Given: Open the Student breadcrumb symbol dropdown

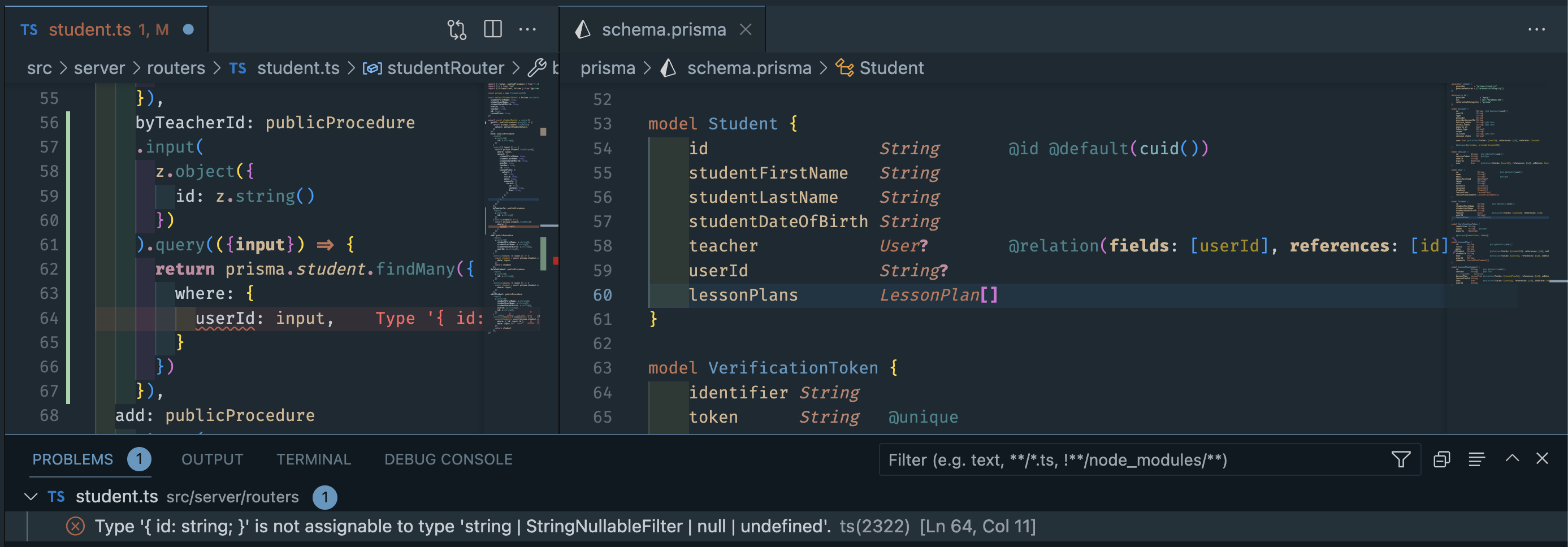Looking at the screenshot, I should point(891,68).
